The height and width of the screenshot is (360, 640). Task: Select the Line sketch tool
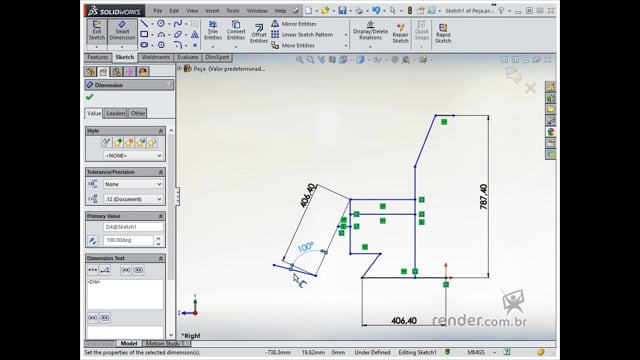144,24
